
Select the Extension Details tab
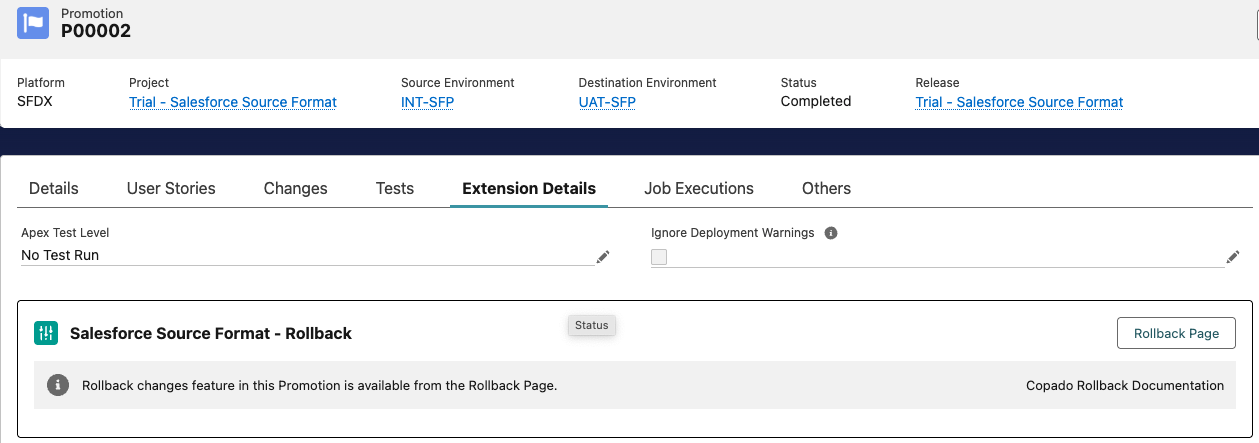click(529, 188)
